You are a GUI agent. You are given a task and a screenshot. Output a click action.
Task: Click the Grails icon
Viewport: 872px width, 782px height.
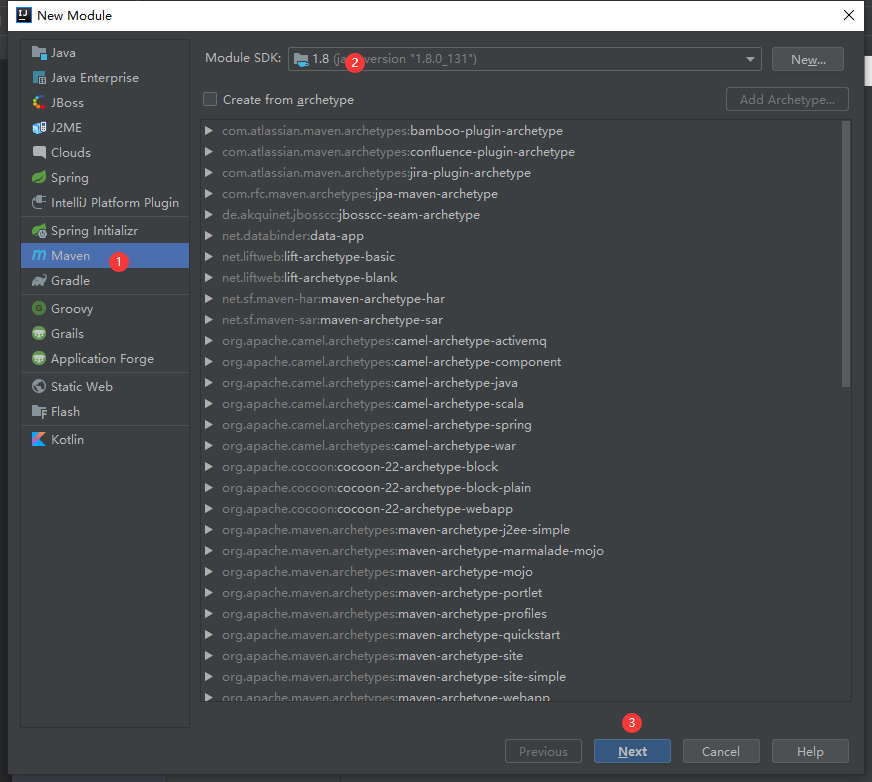39,333
